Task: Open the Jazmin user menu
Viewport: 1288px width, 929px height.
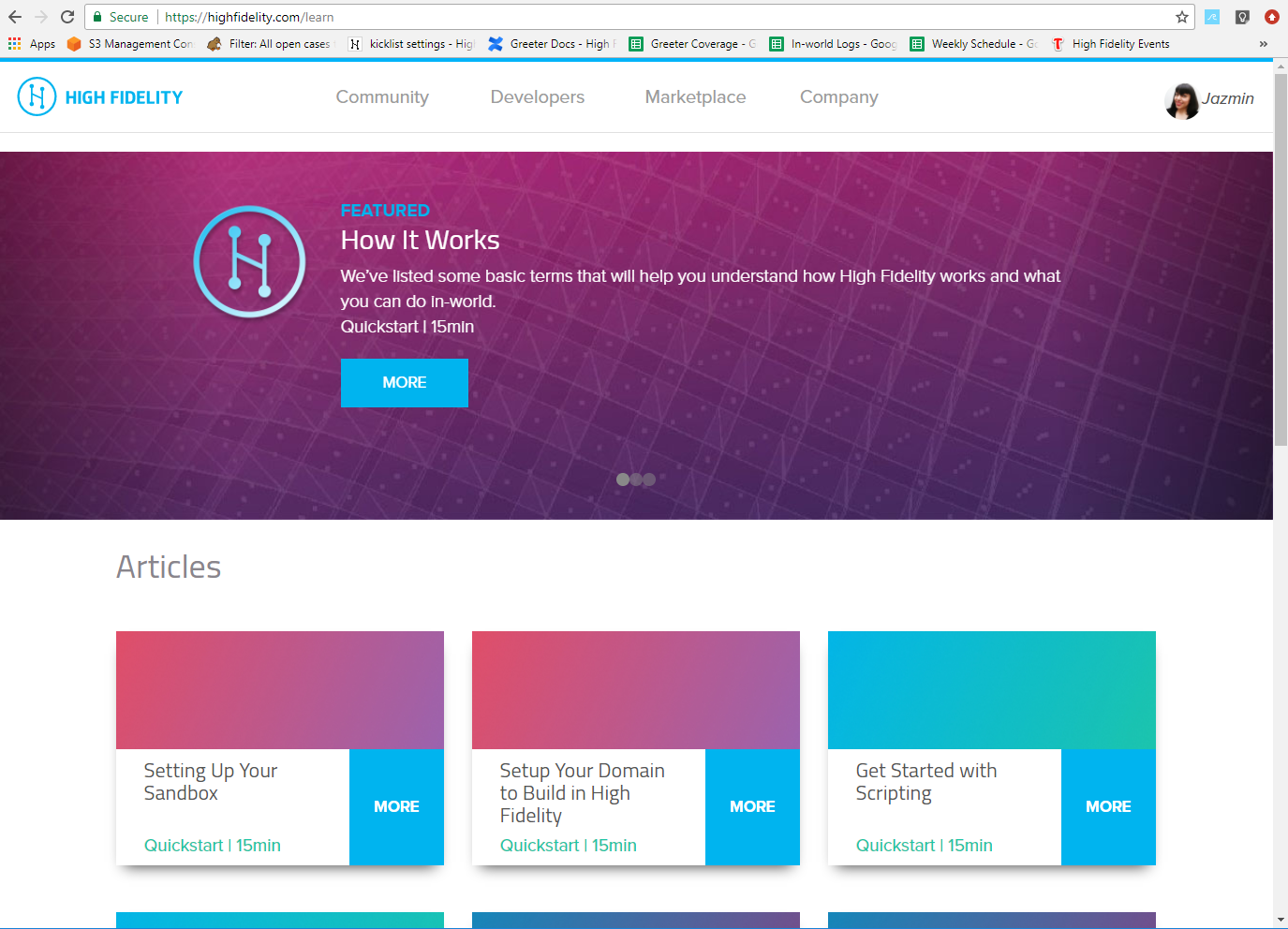Action: (x=1228, y=98)
